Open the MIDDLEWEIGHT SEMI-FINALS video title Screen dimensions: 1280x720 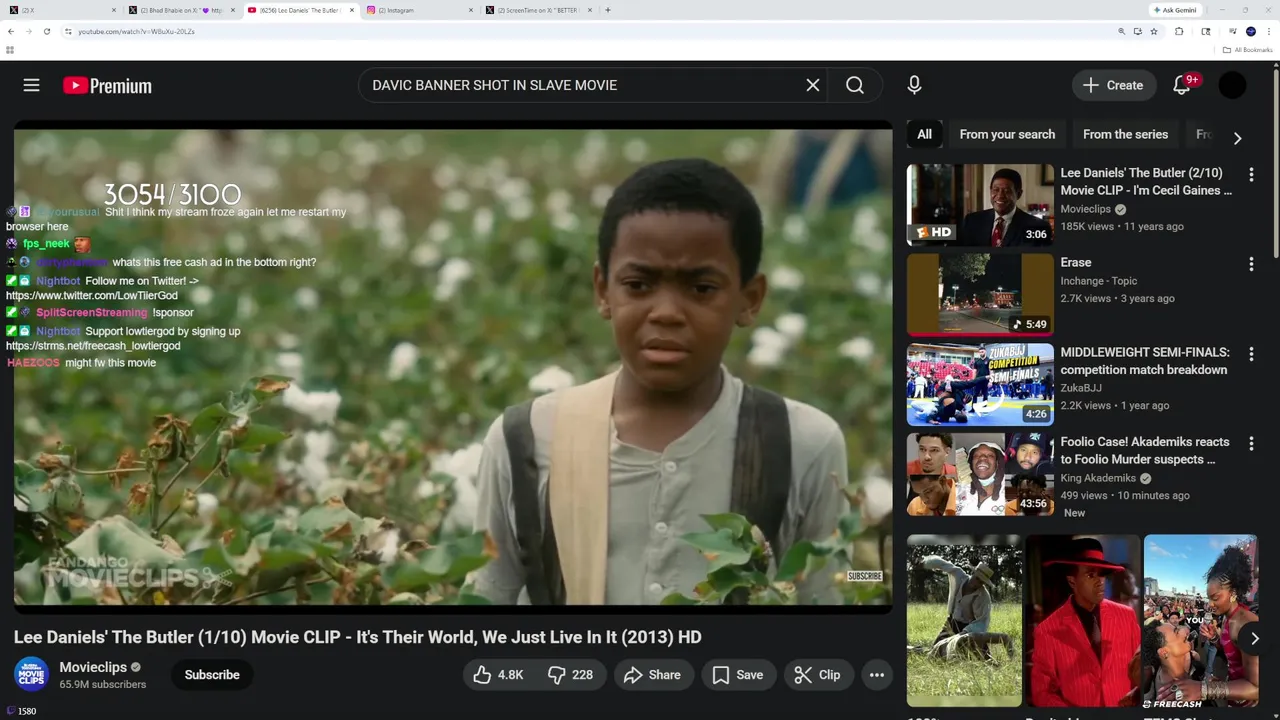[x=1145, y=361]
